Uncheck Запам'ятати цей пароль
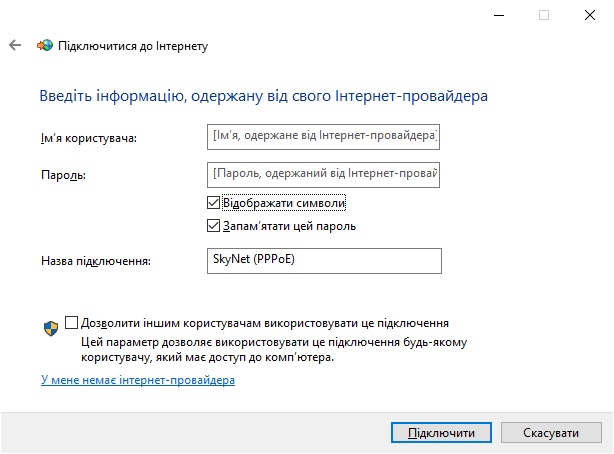This screenshot has width=614, height=454. click(x=213, y=226)
